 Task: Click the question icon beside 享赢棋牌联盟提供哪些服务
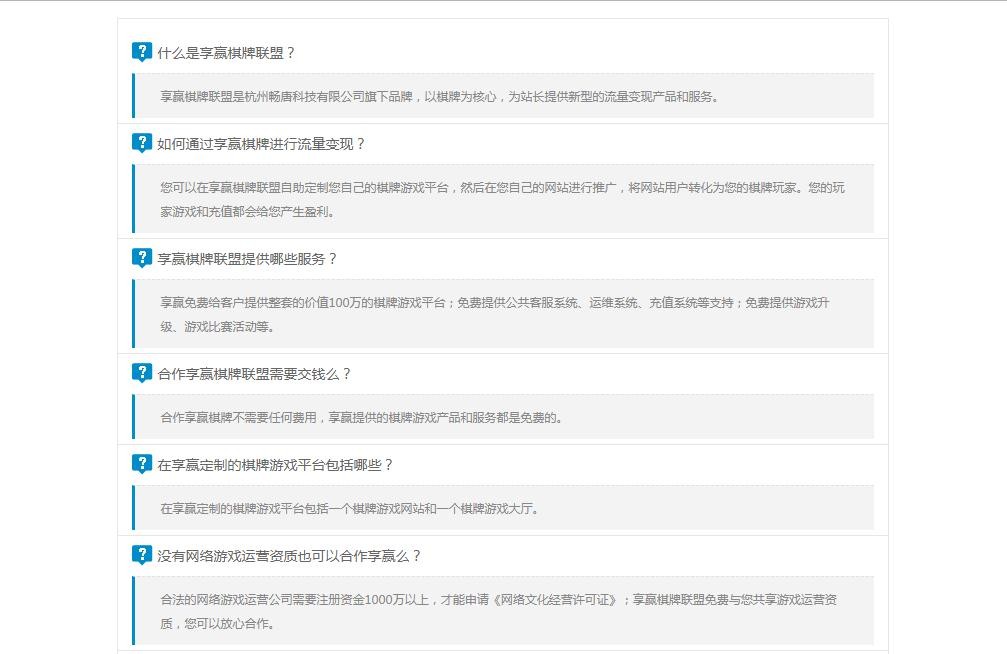(142, 258)
